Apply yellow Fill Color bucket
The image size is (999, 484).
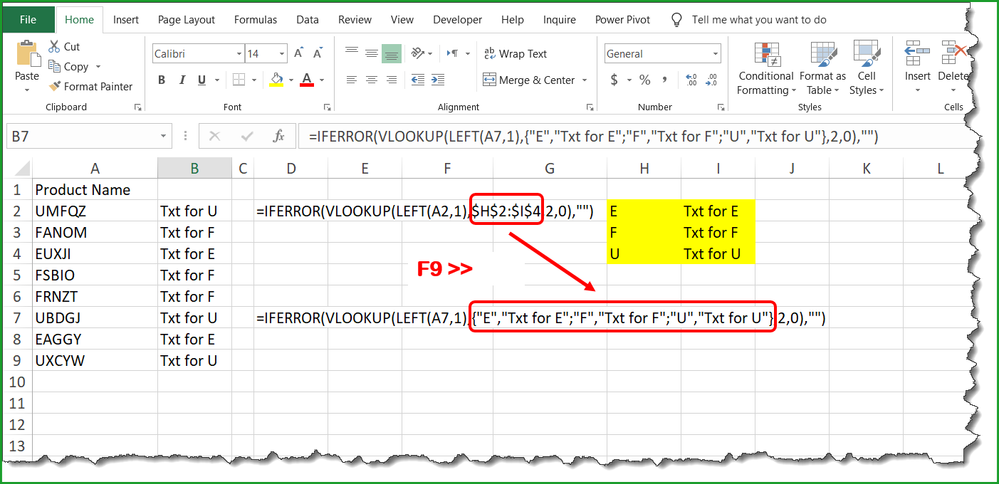[277, 80]
